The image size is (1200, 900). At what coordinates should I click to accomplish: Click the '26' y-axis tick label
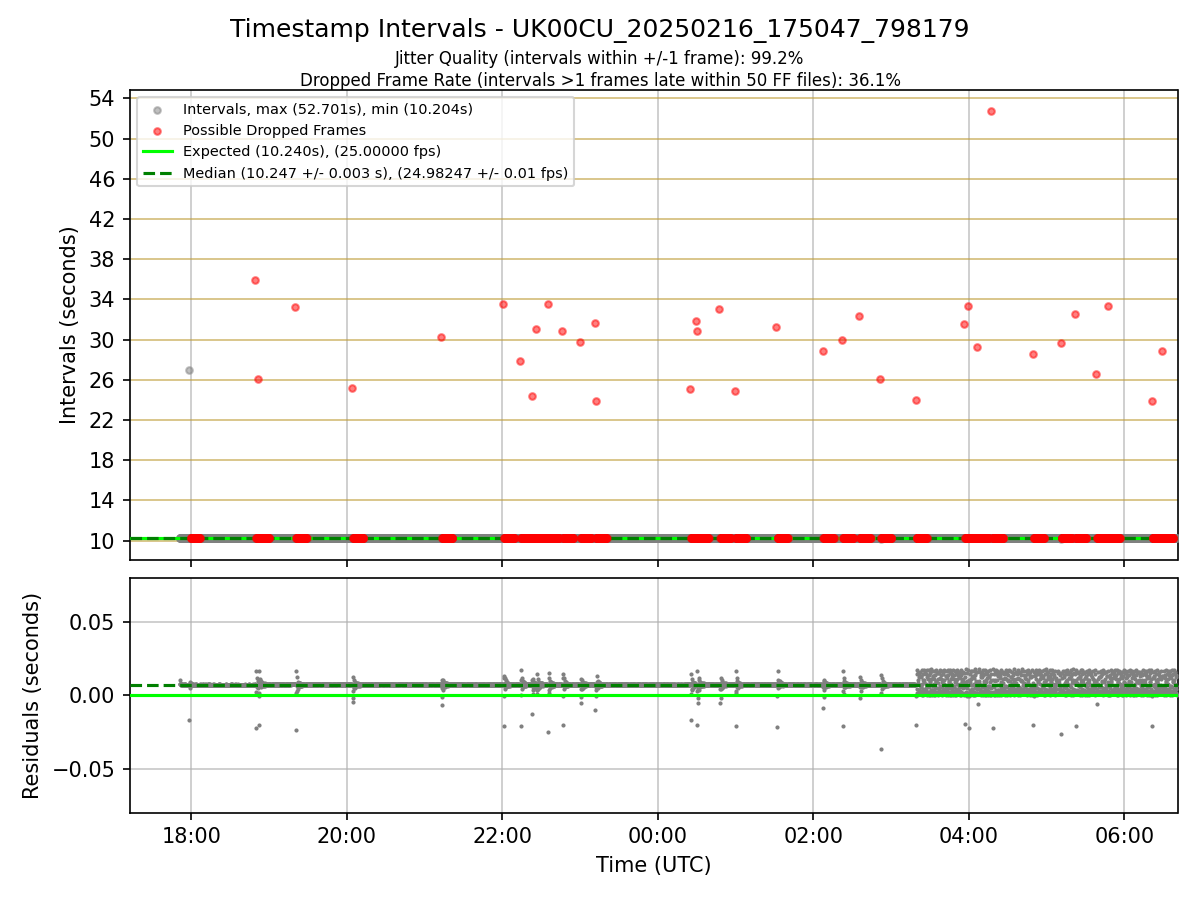pyautogui.click(x=102, y=380)
